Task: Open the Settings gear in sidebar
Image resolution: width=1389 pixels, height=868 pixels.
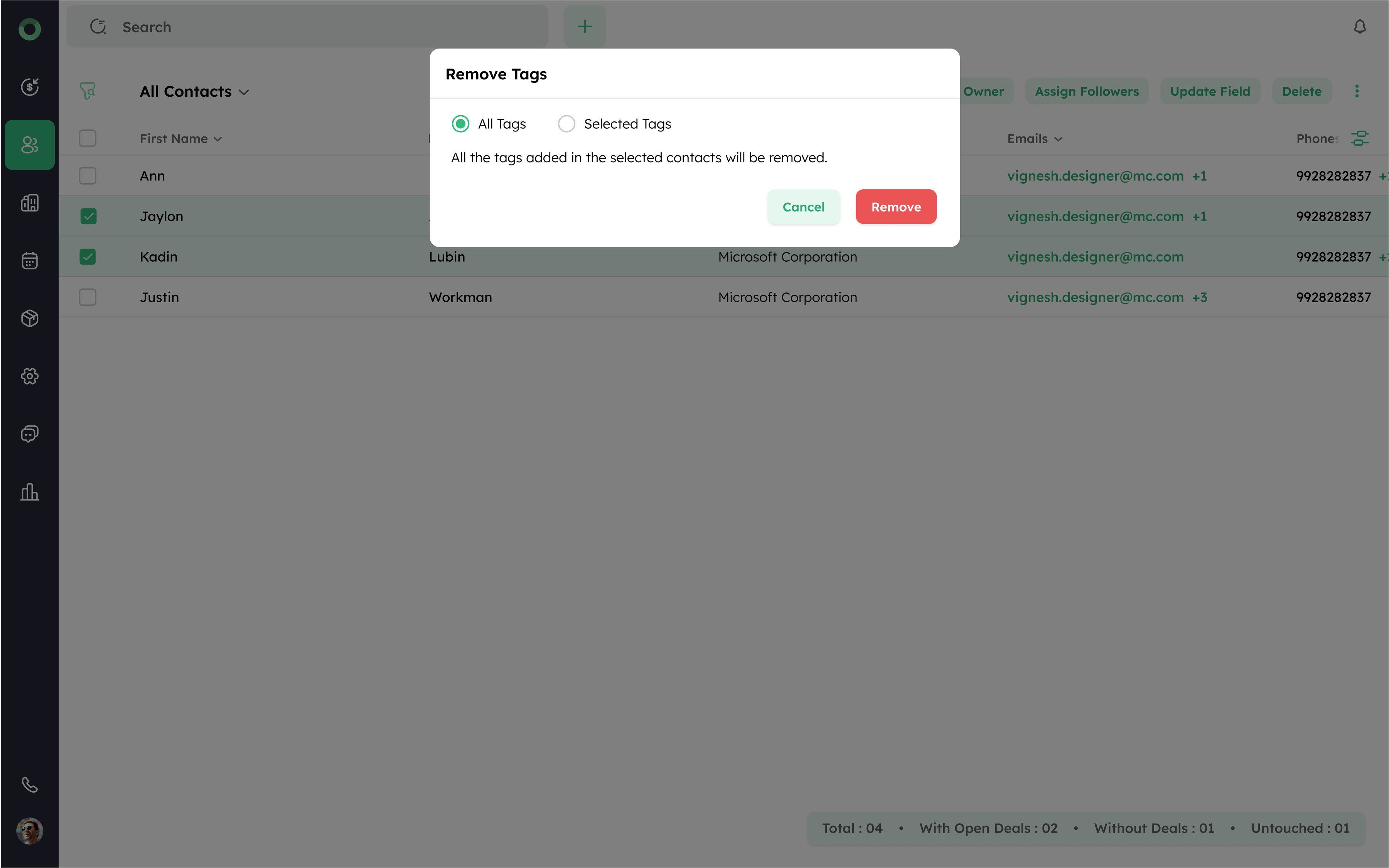Action: pyautogui.click(x=29, y=376)
